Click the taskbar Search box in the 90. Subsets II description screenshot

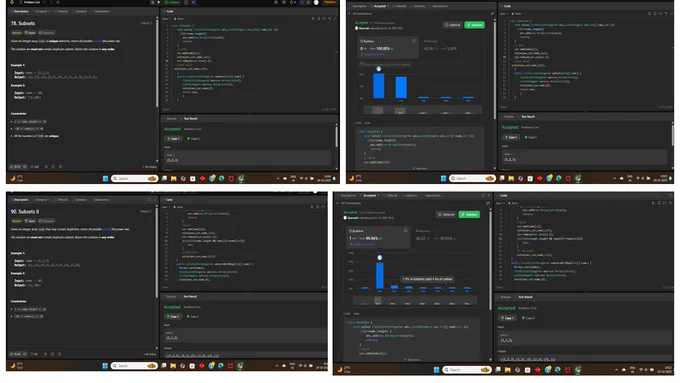(x=134, y=366)
